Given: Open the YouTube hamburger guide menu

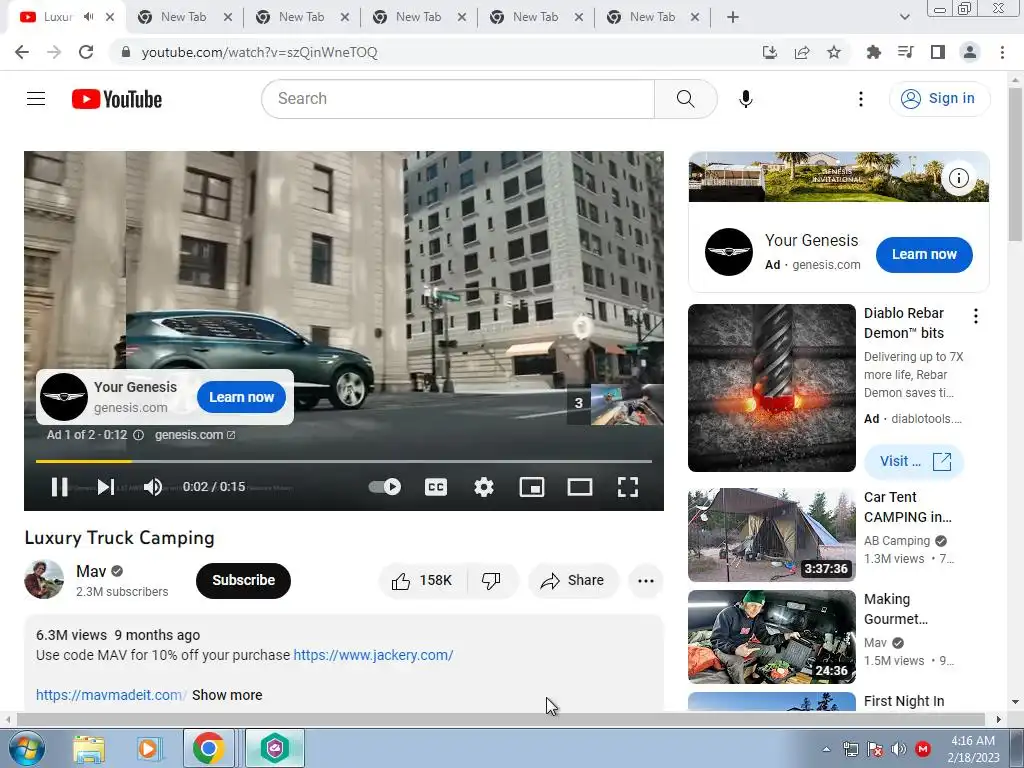Looking at the screenshot, I should pyautogui.click(x=36, y=99).
